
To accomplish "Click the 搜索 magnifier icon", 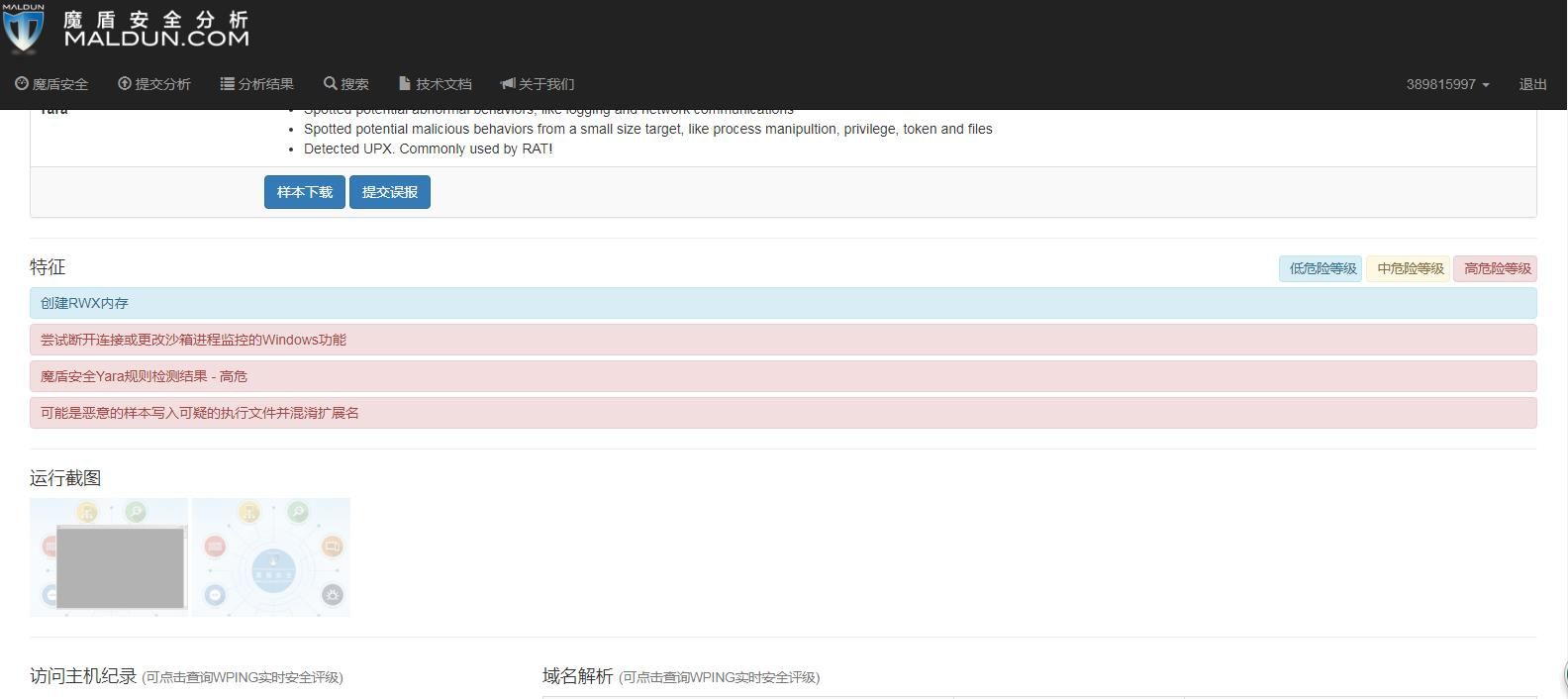I will click(x=331, y=84).
